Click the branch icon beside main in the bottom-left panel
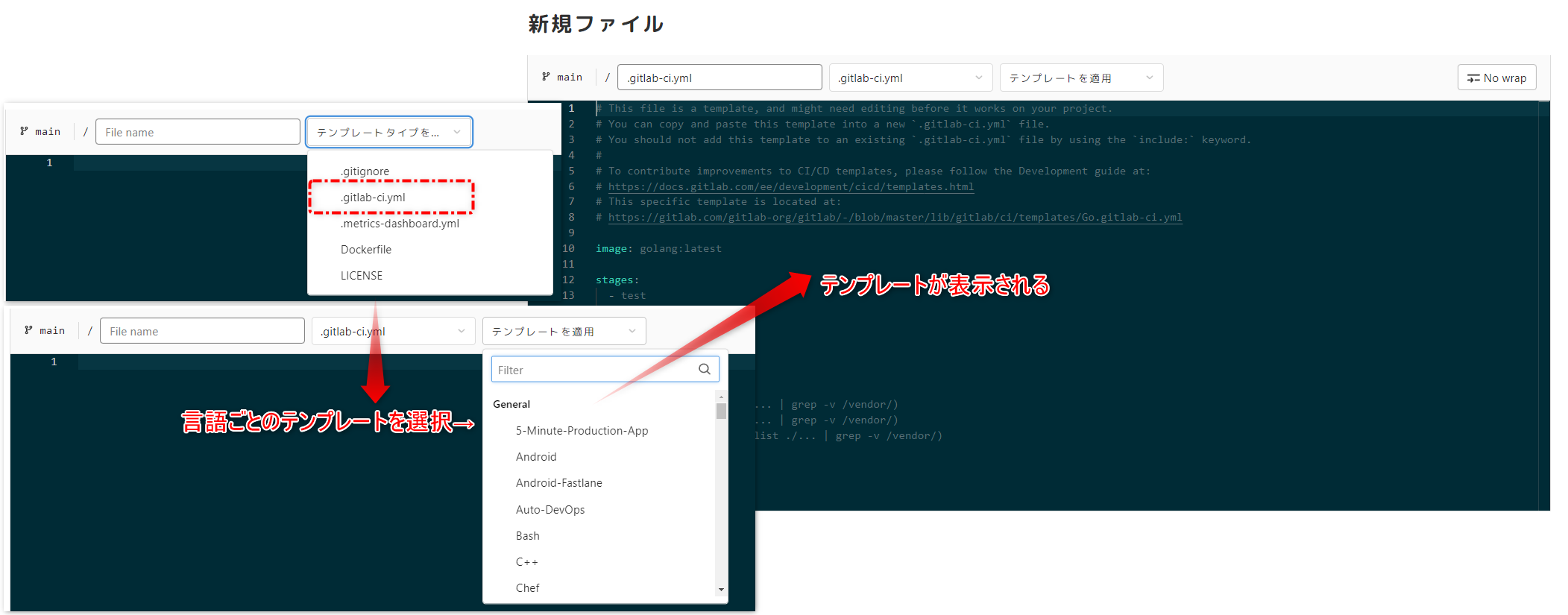The width and height of the screenshot is (1568, 615). [x=28, y=330]
